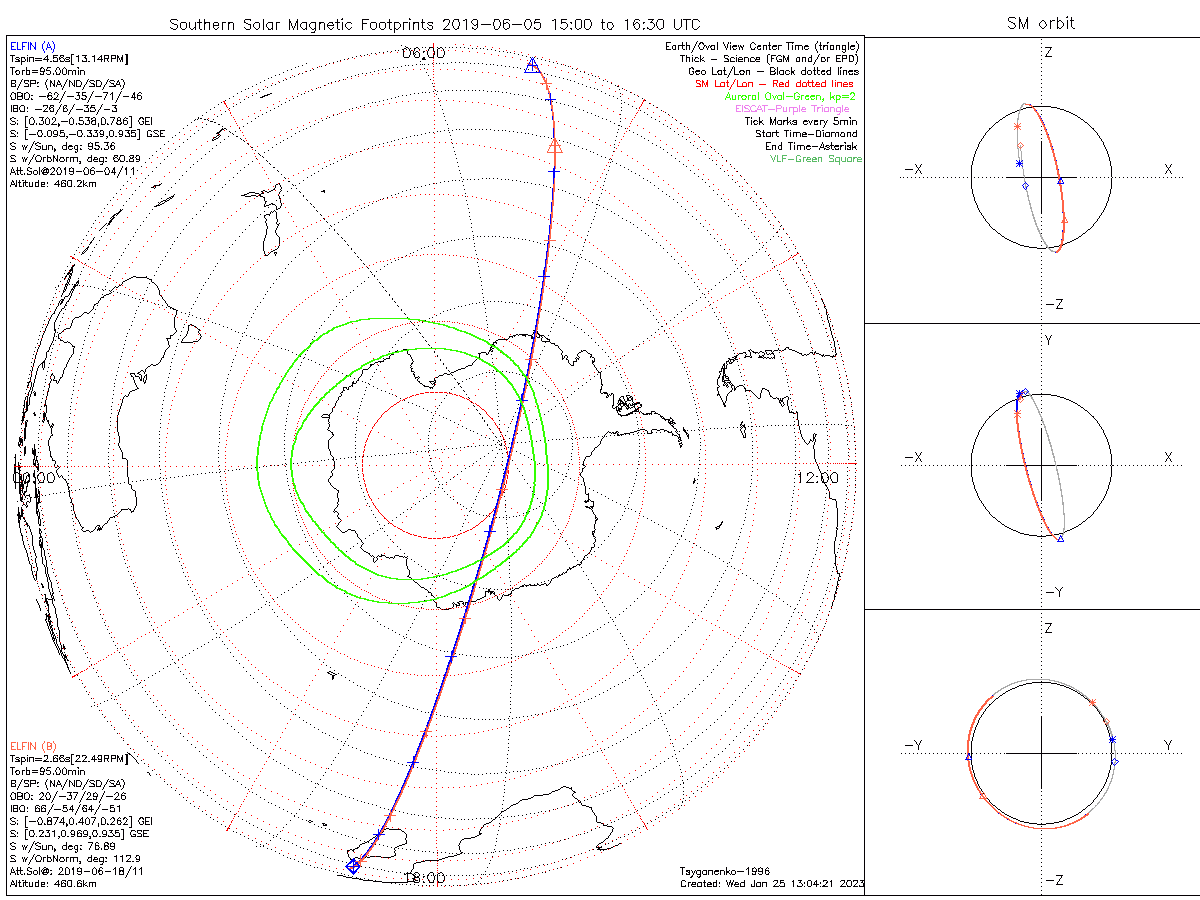Click the '18:00' local time label

click(x=424, y=878)
